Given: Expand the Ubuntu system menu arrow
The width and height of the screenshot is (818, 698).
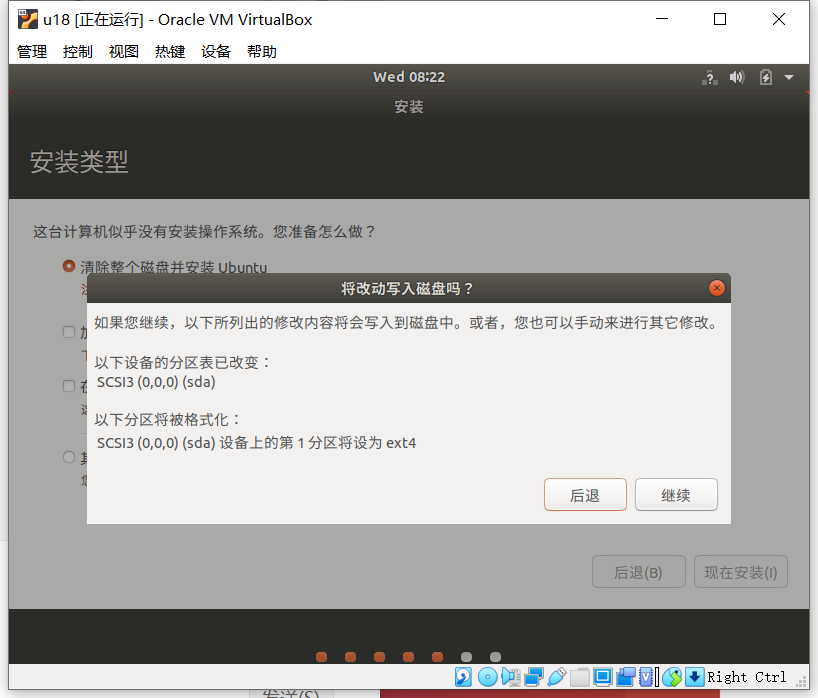Looking at the screenshot, I should pyautogui.click(x=789, y=77).
